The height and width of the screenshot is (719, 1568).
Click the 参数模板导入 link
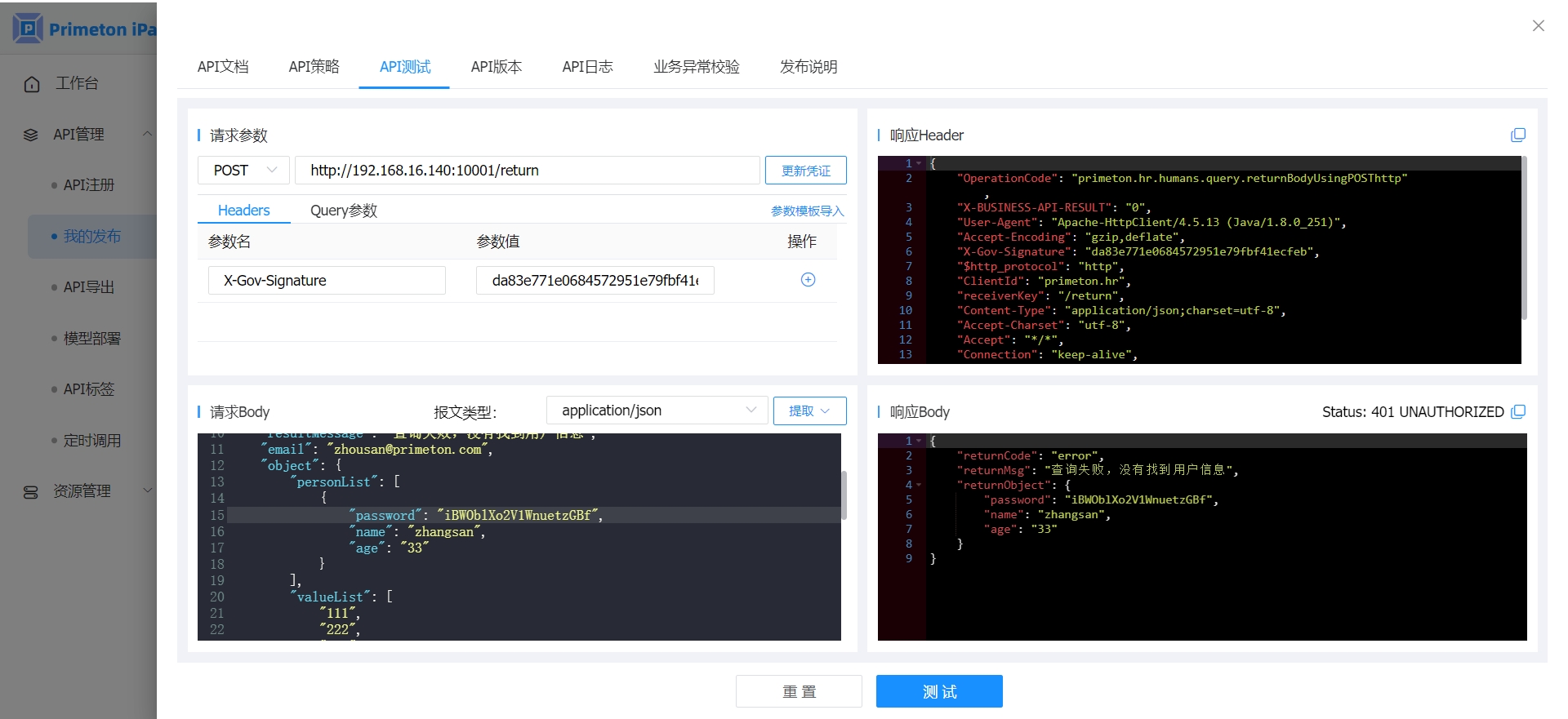[x=807, y=211]
